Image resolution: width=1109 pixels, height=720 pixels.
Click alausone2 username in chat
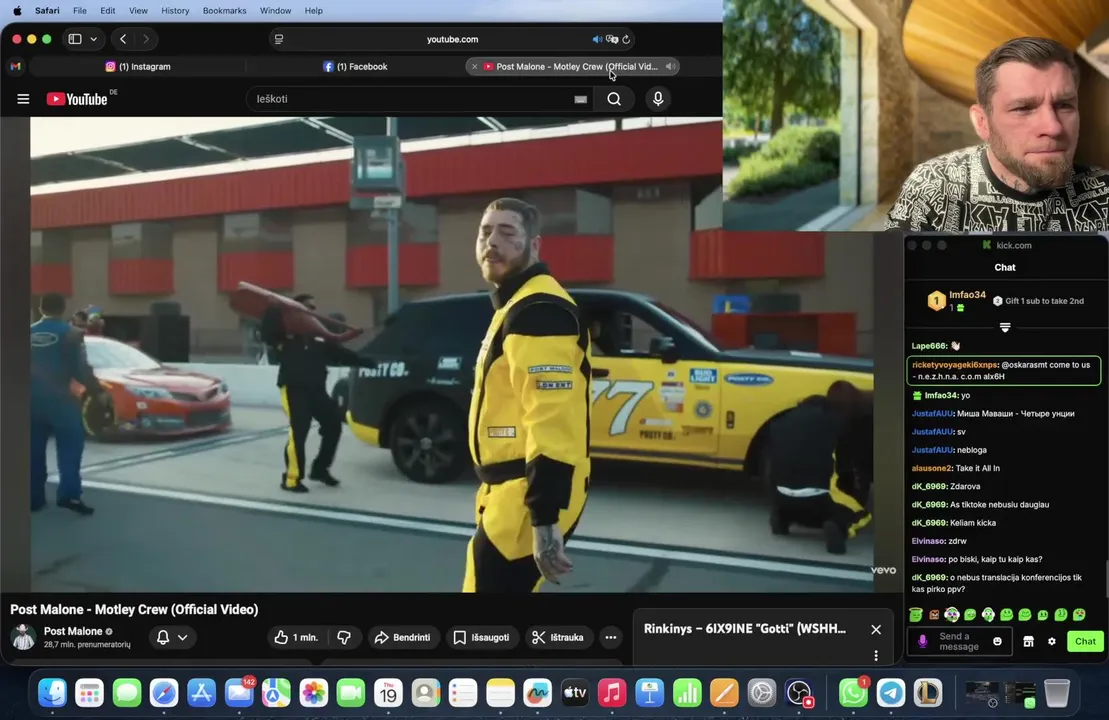click(931, 468)
